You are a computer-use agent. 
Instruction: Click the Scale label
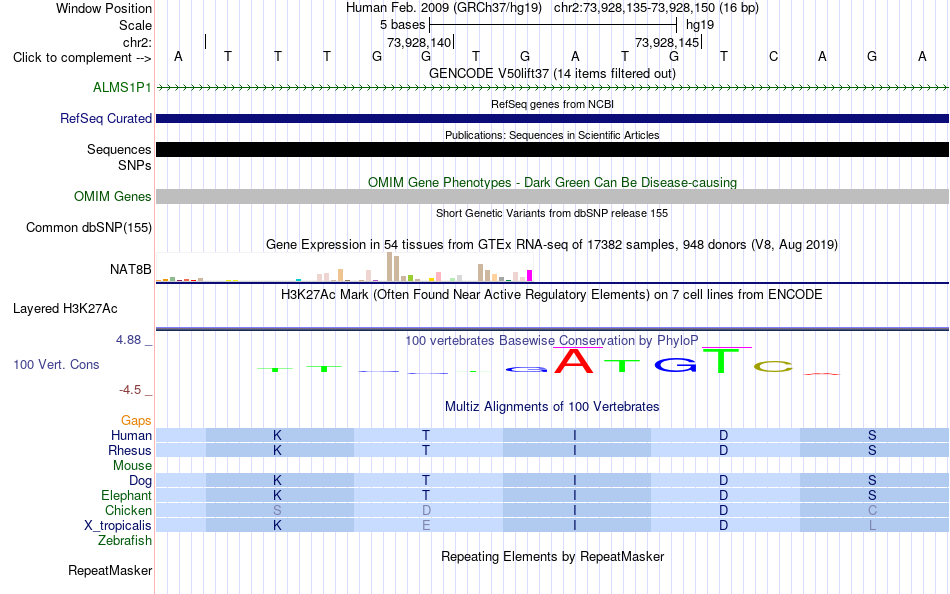[135, 25]
